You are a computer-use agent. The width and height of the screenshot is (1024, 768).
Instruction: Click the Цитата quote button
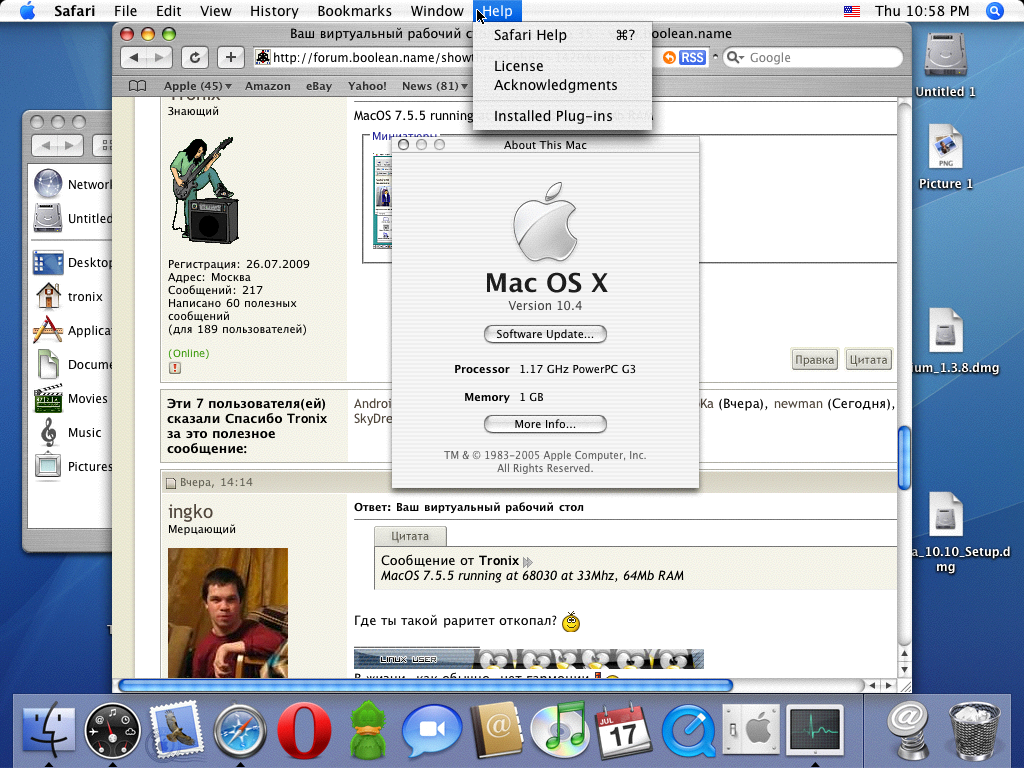(867, 360)
